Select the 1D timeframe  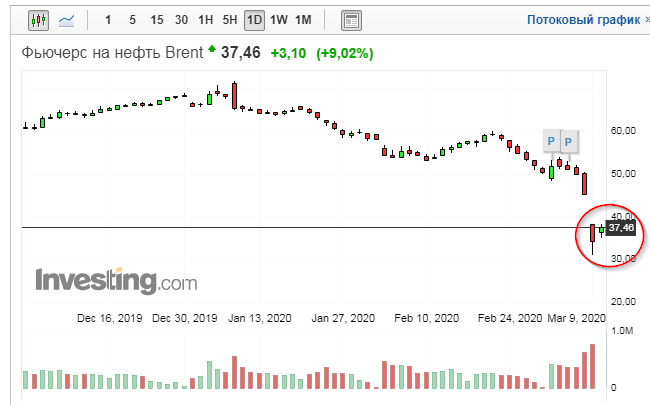click(254, 20)
